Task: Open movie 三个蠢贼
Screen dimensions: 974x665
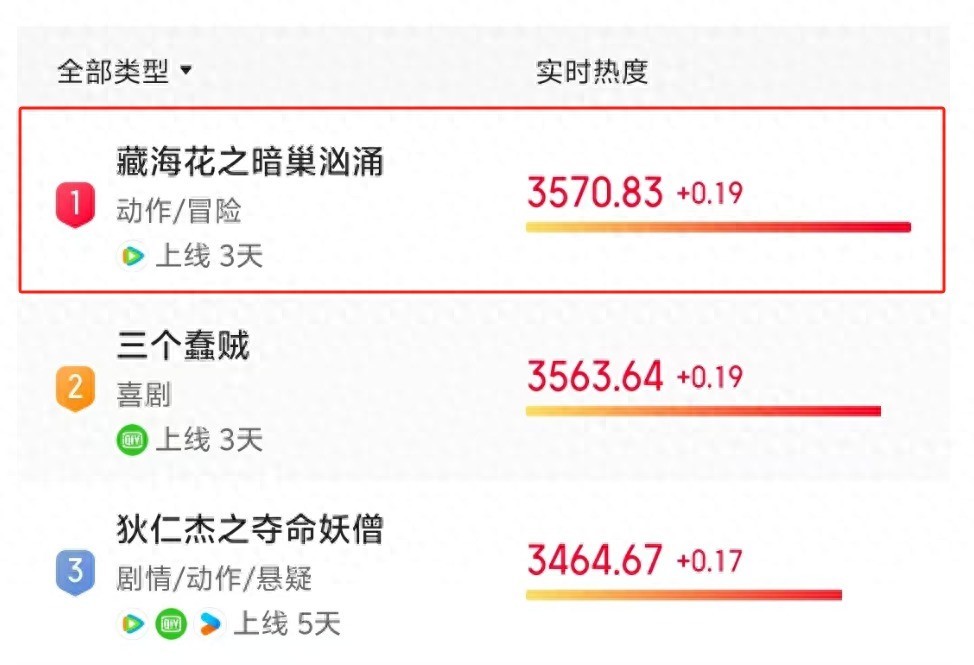Action: pyautogui.click(x=183, y=345)
